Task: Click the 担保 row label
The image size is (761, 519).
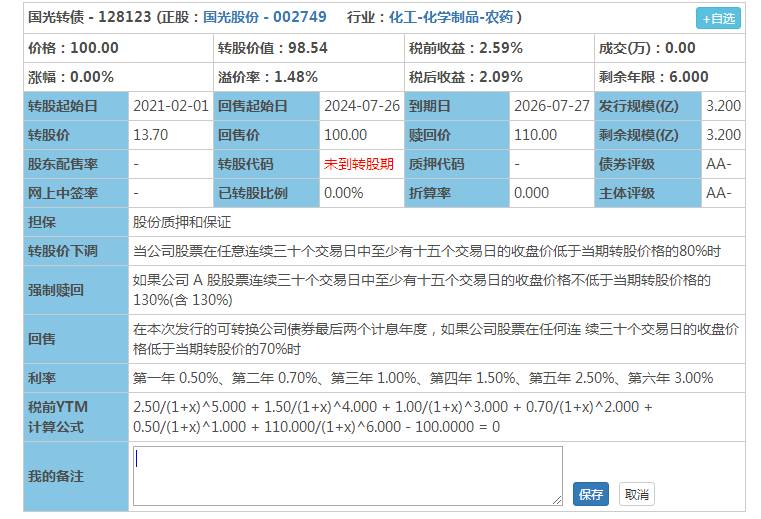Action: (76, 222)
